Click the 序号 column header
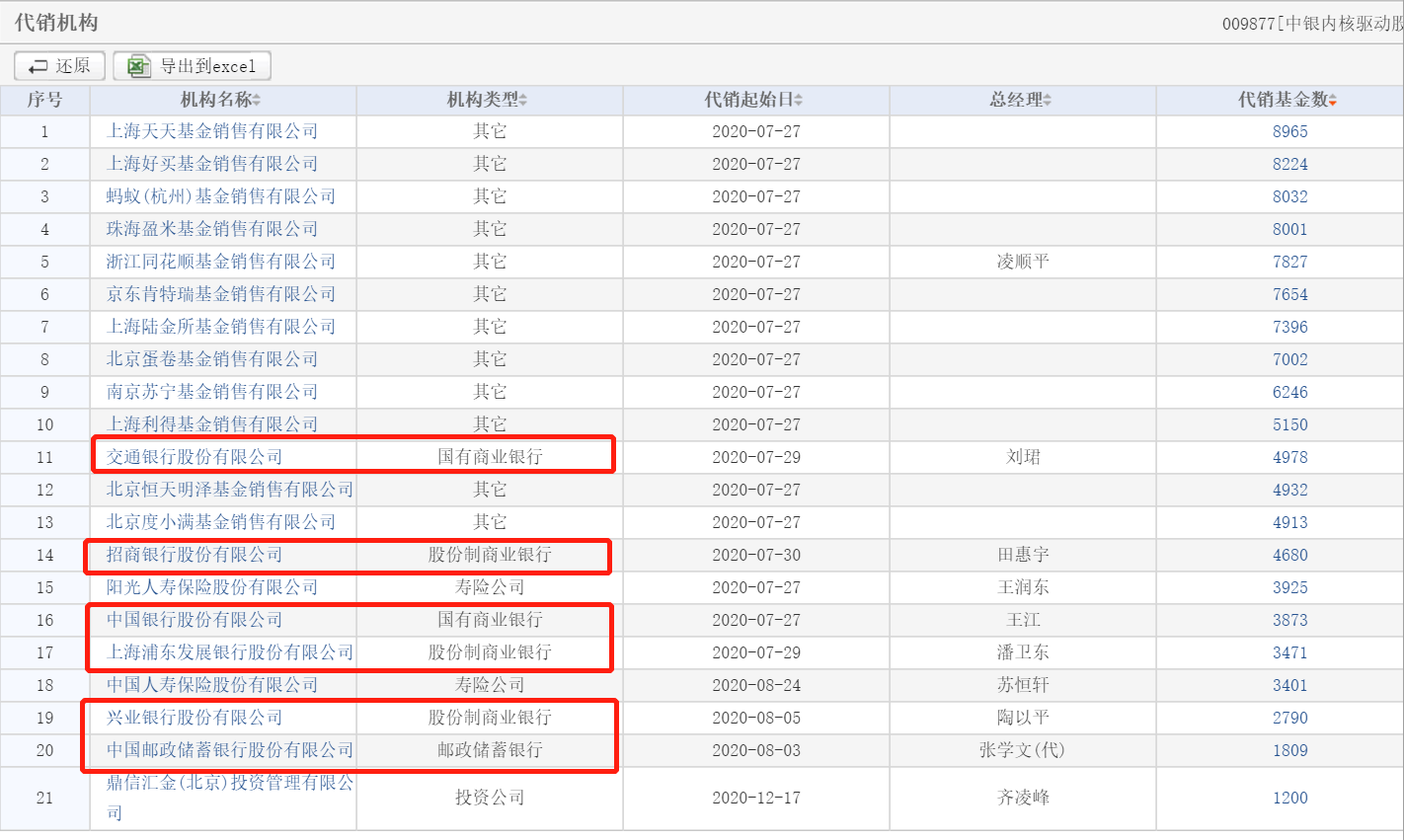Screen dimensions: 1404x840 coord(44,100)
